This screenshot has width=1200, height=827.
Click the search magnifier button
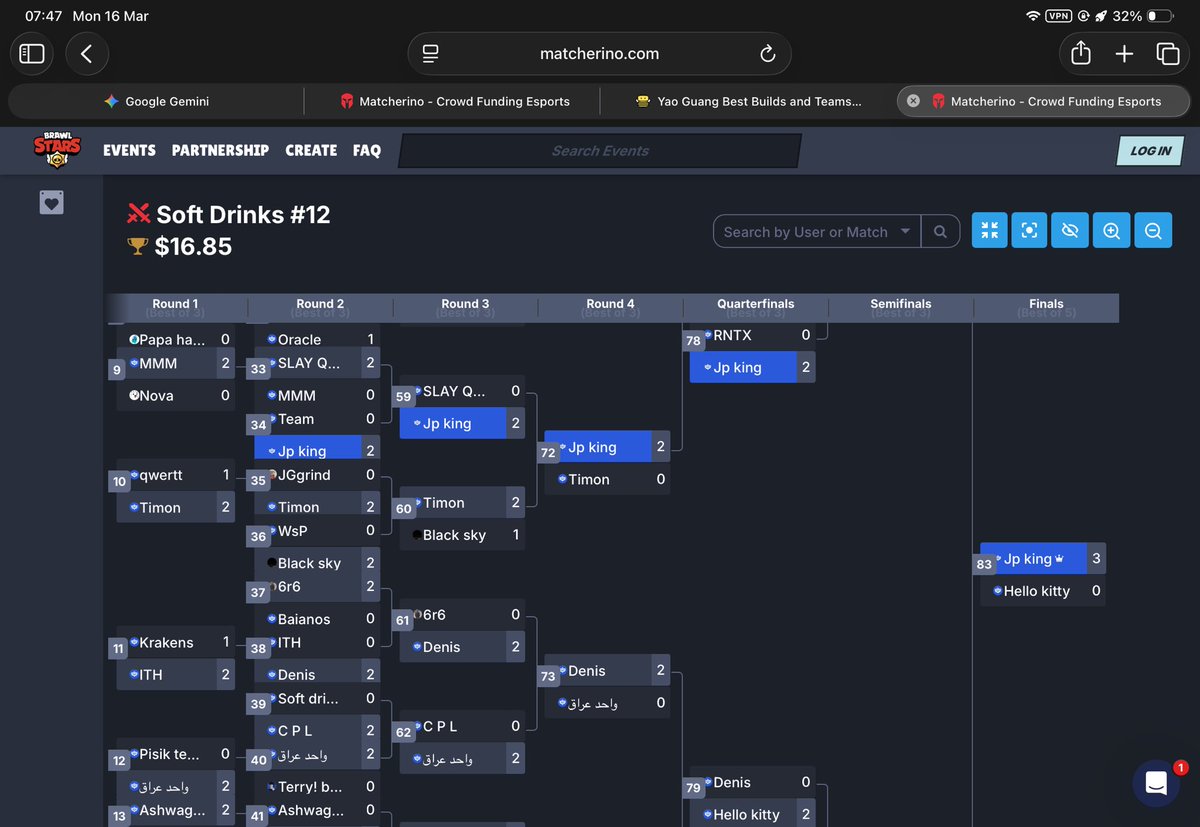940,232
